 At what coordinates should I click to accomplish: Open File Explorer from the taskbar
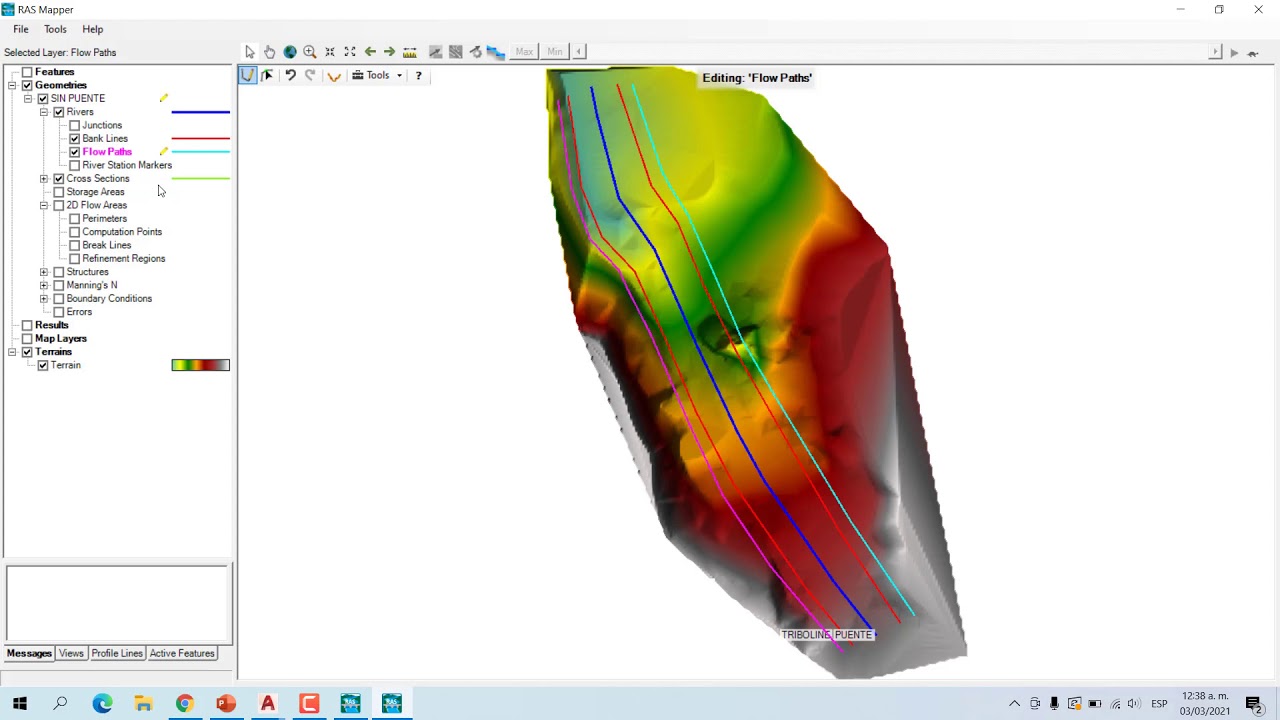point(144,704)
